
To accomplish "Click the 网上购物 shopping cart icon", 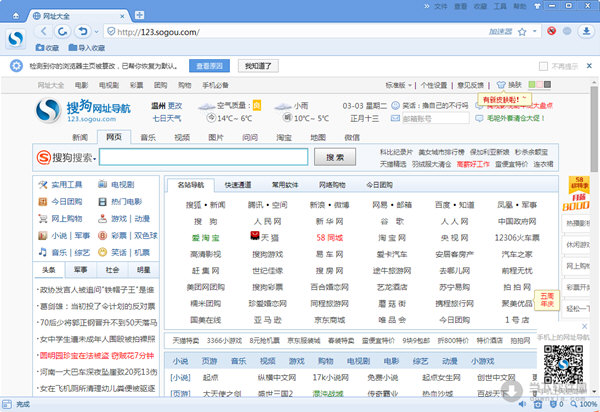I will (43, 218).
